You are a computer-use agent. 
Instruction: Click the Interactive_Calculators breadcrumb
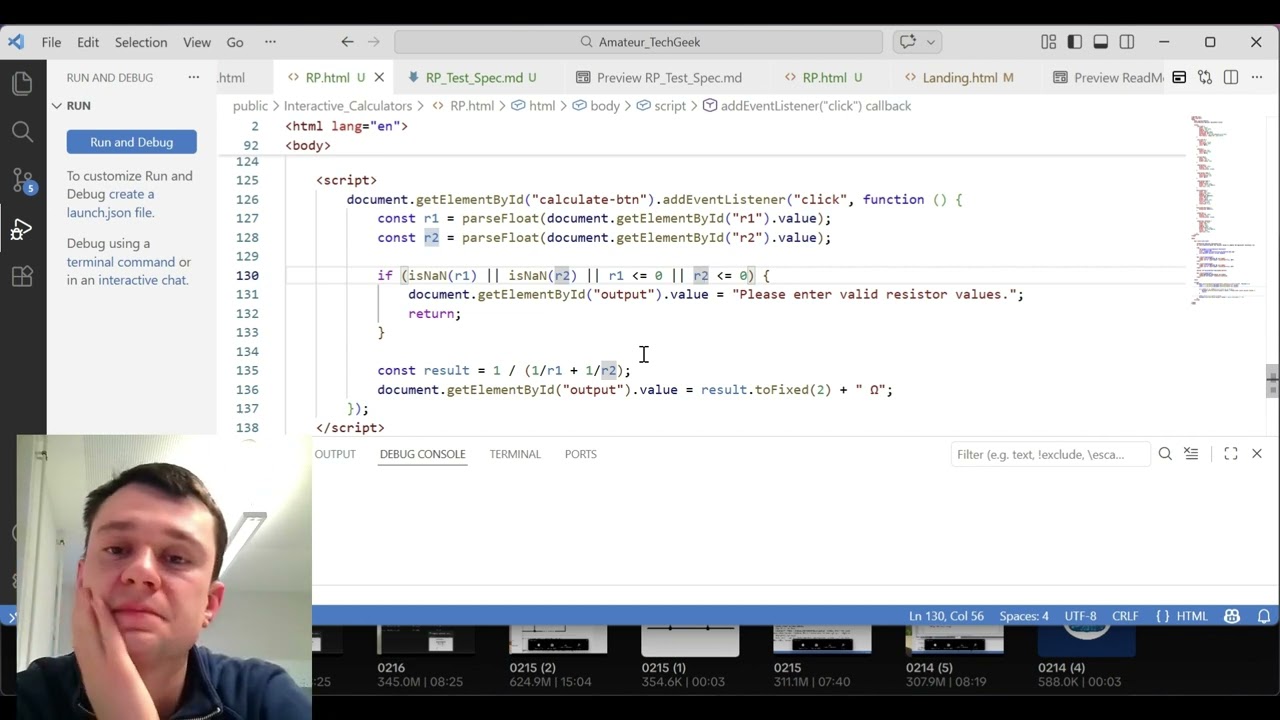(x=347, y=105)
